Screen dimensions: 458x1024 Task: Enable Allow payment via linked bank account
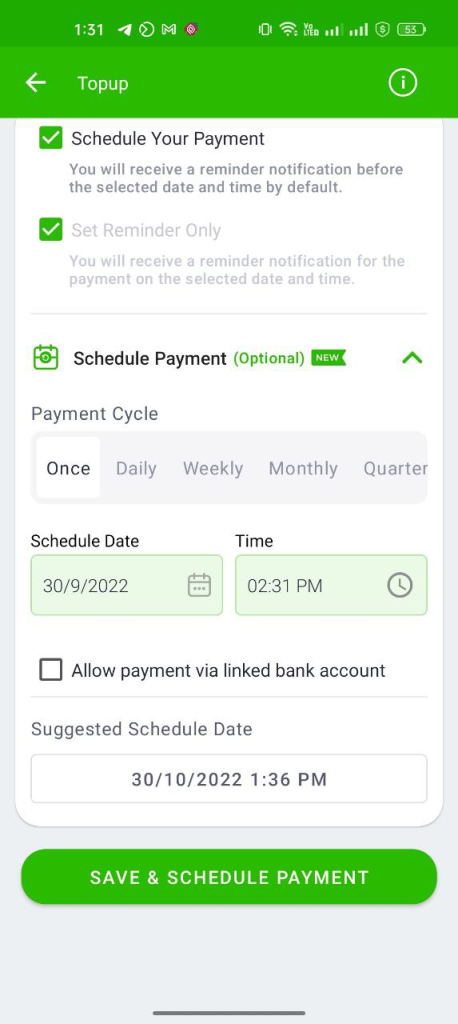click(x=50, y=670)
